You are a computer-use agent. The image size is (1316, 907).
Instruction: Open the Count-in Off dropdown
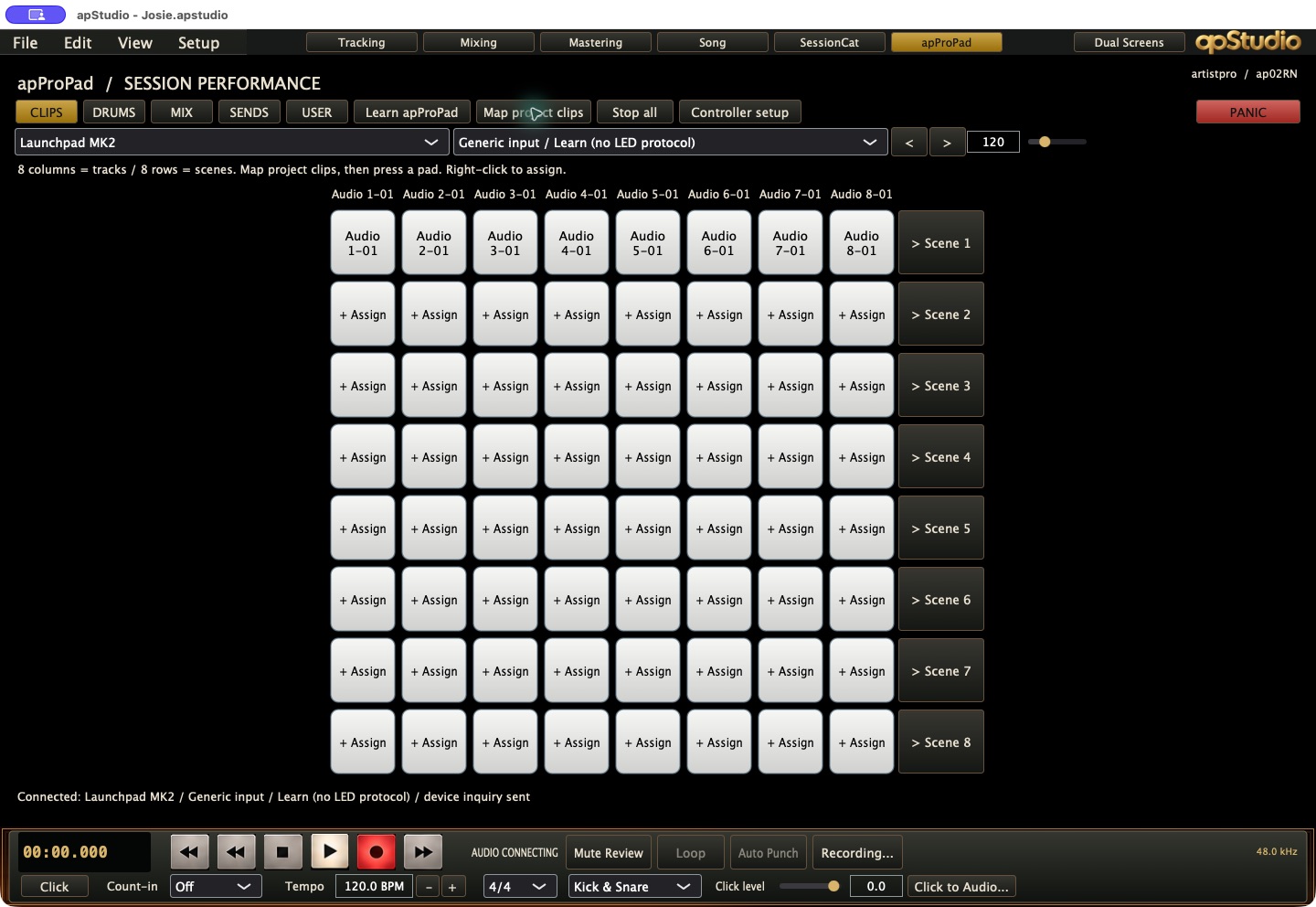click(216, 887)
